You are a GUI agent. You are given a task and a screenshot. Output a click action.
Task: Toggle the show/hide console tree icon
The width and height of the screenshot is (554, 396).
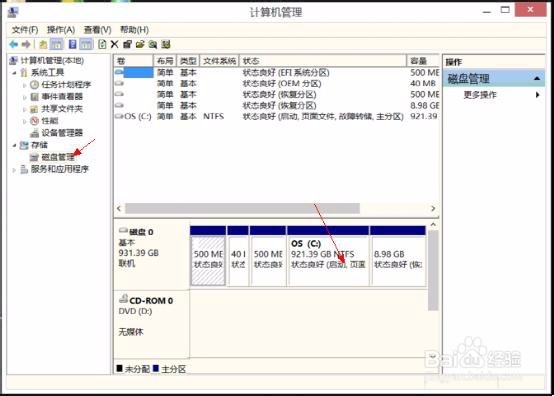coord(57,45)
